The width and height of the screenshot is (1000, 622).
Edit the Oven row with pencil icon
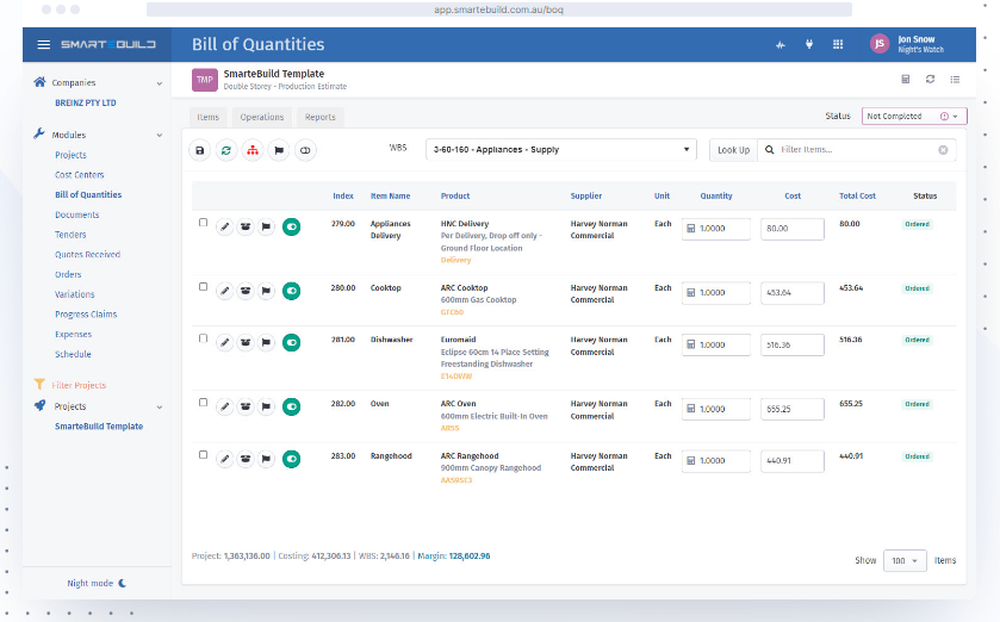click(x=224, y=406)
